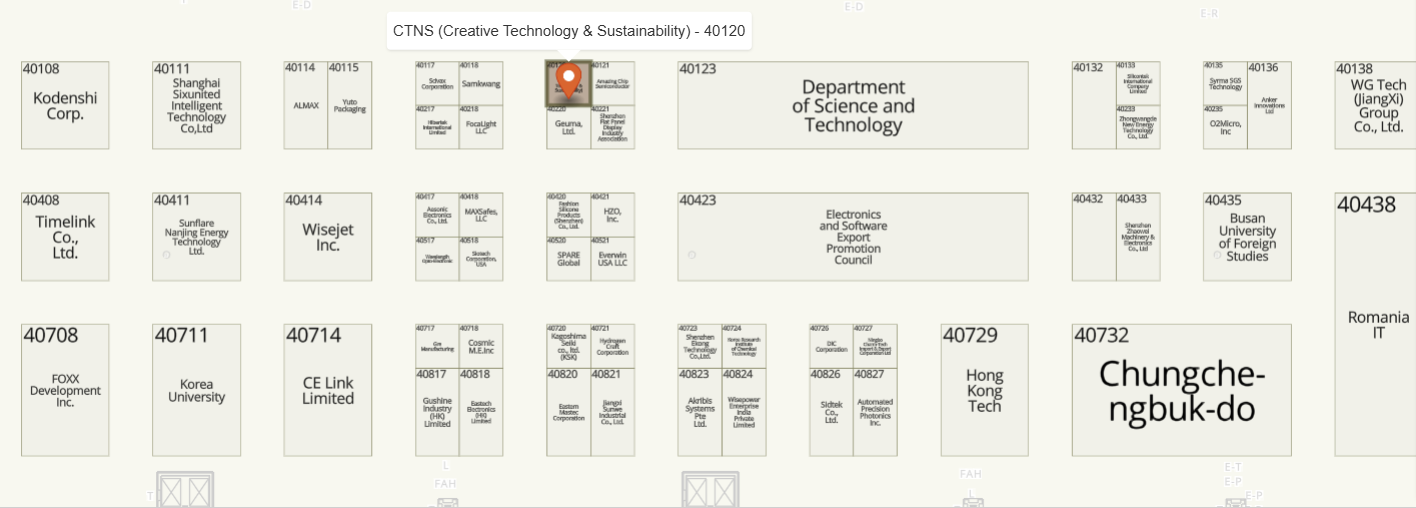Viewport: 1416px width, 508px height.
Task: Select Electronics and Software Export Promotion Council booth
Action: 853,237
